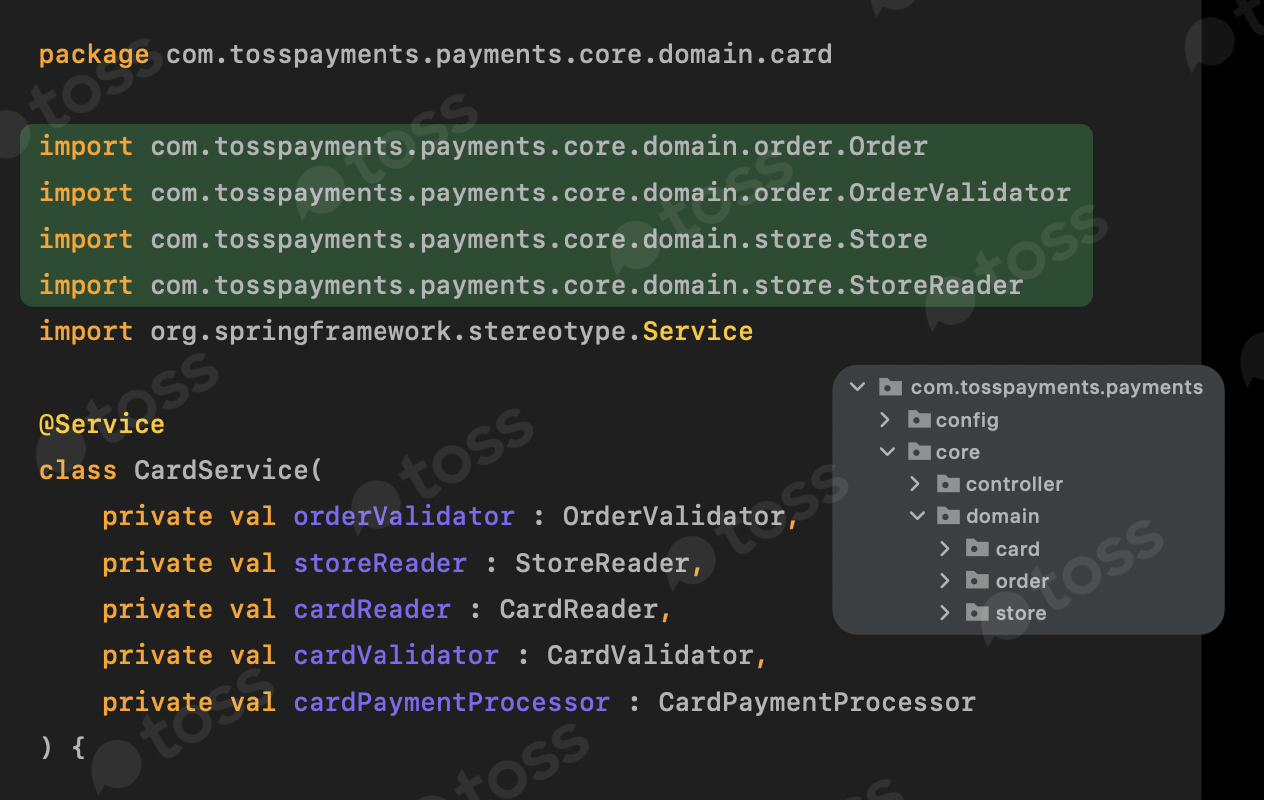Select the com.tosspayments.payments tree label

tap(1056, 388)
